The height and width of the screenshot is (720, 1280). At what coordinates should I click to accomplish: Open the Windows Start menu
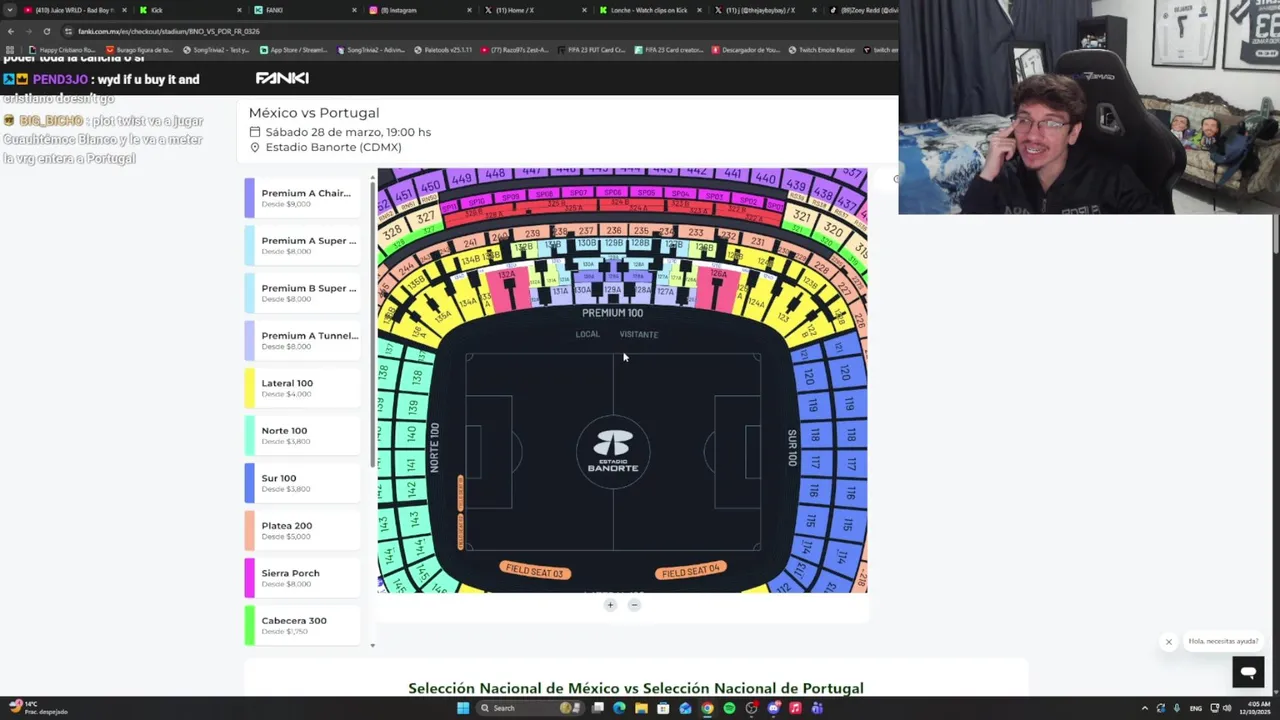coord(463,708)
